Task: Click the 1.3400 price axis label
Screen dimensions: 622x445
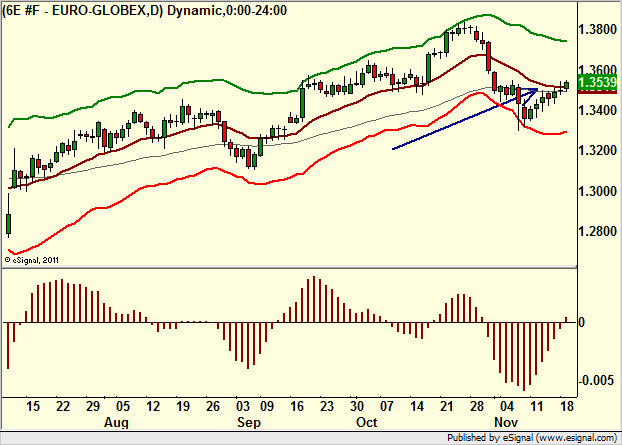Action: (x=598, y=110)
